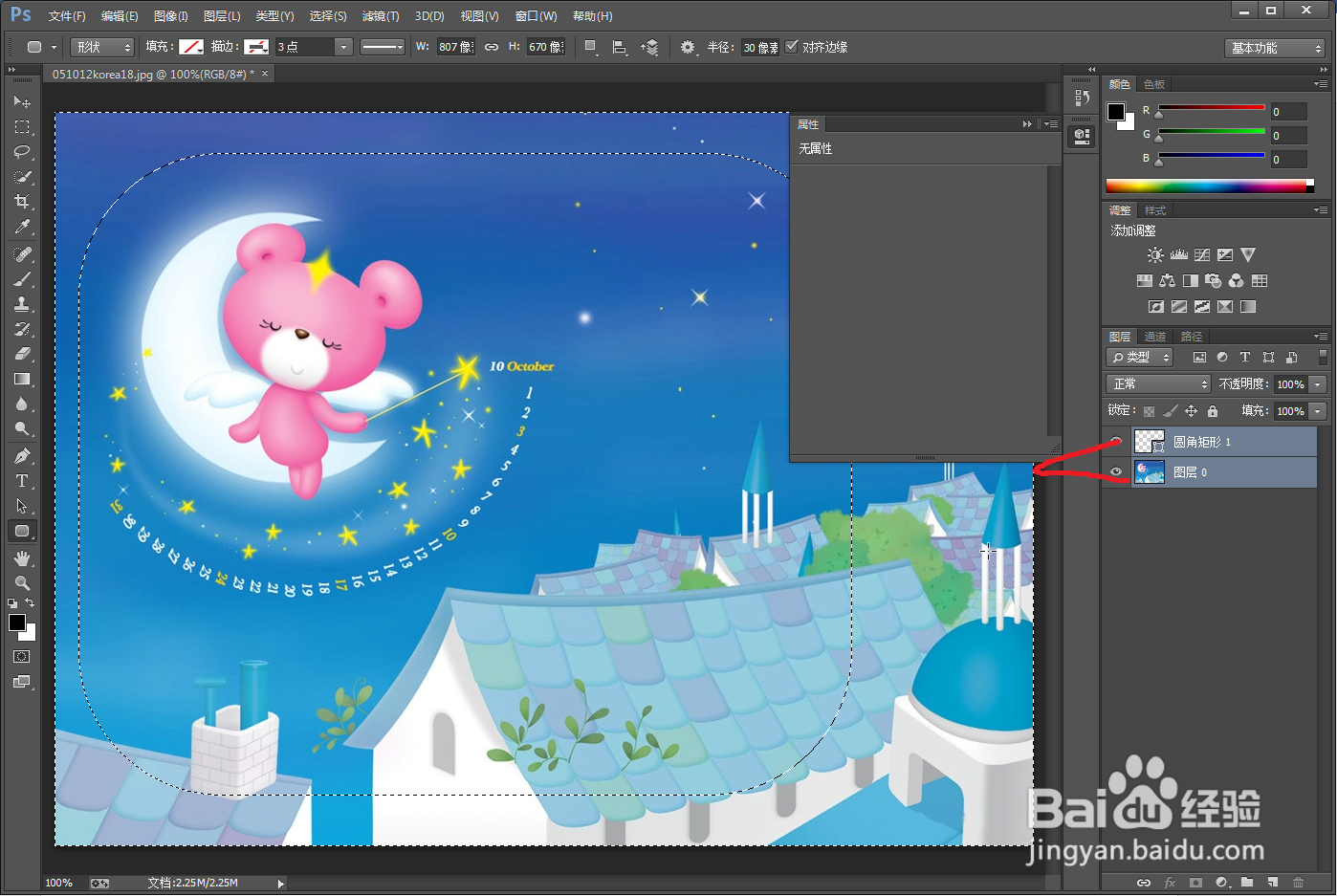The image size is (1337, 896).
Task: Open the 不透明度 opacity dropdown arrow
Action: 1318,384
